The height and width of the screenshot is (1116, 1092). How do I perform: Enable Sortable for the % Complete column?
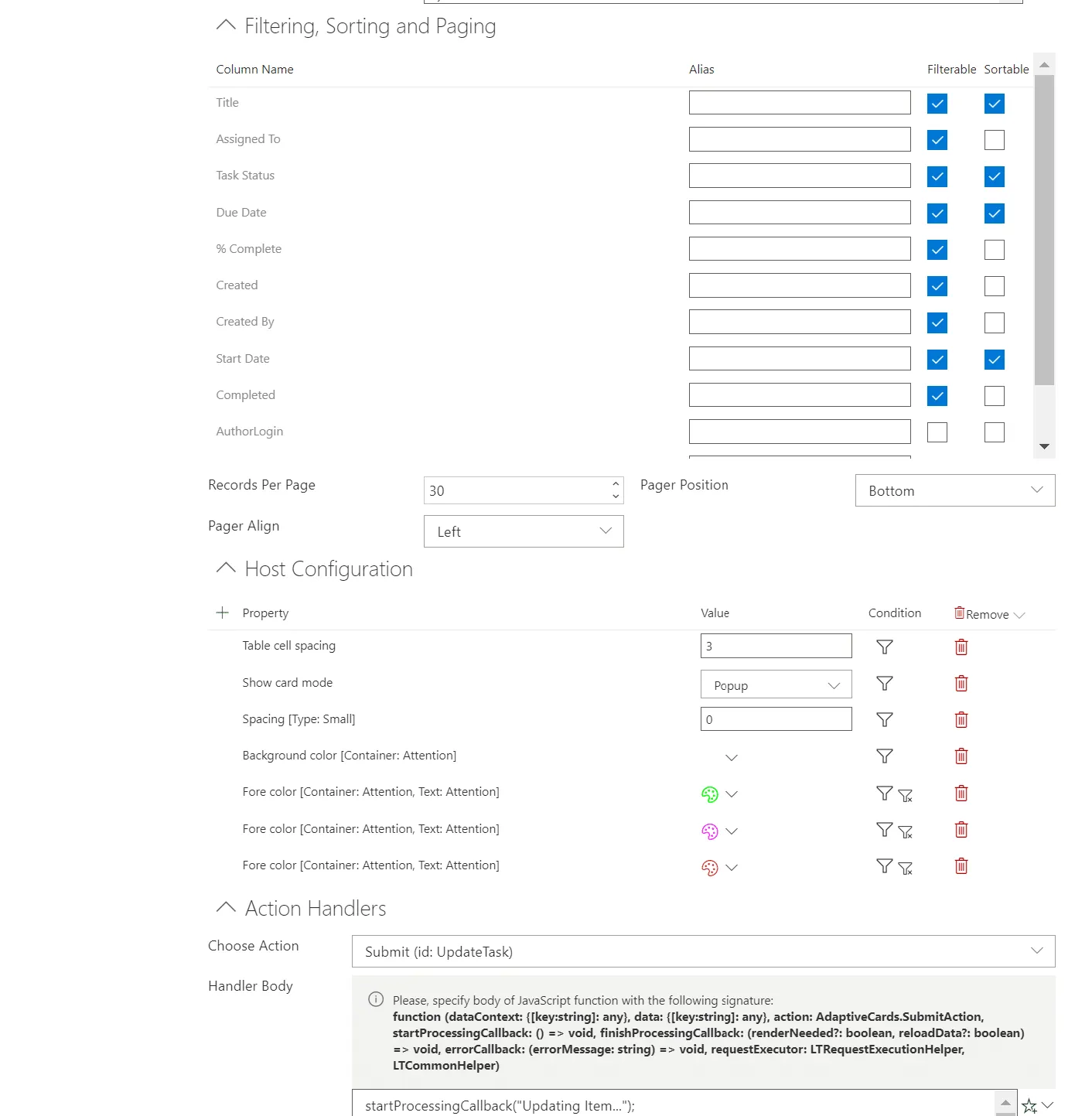click(x=994, y=249)
